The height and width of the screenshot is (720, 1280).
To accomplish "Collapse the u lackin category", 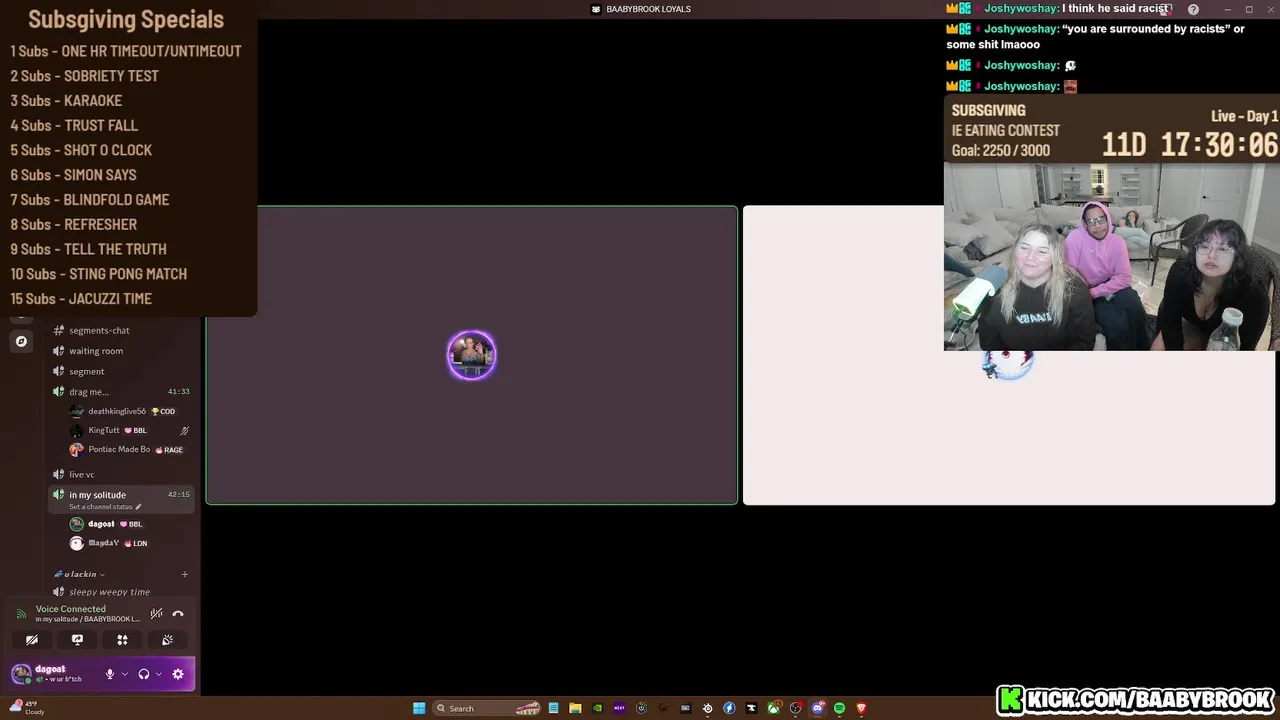I will click(82, 574).
